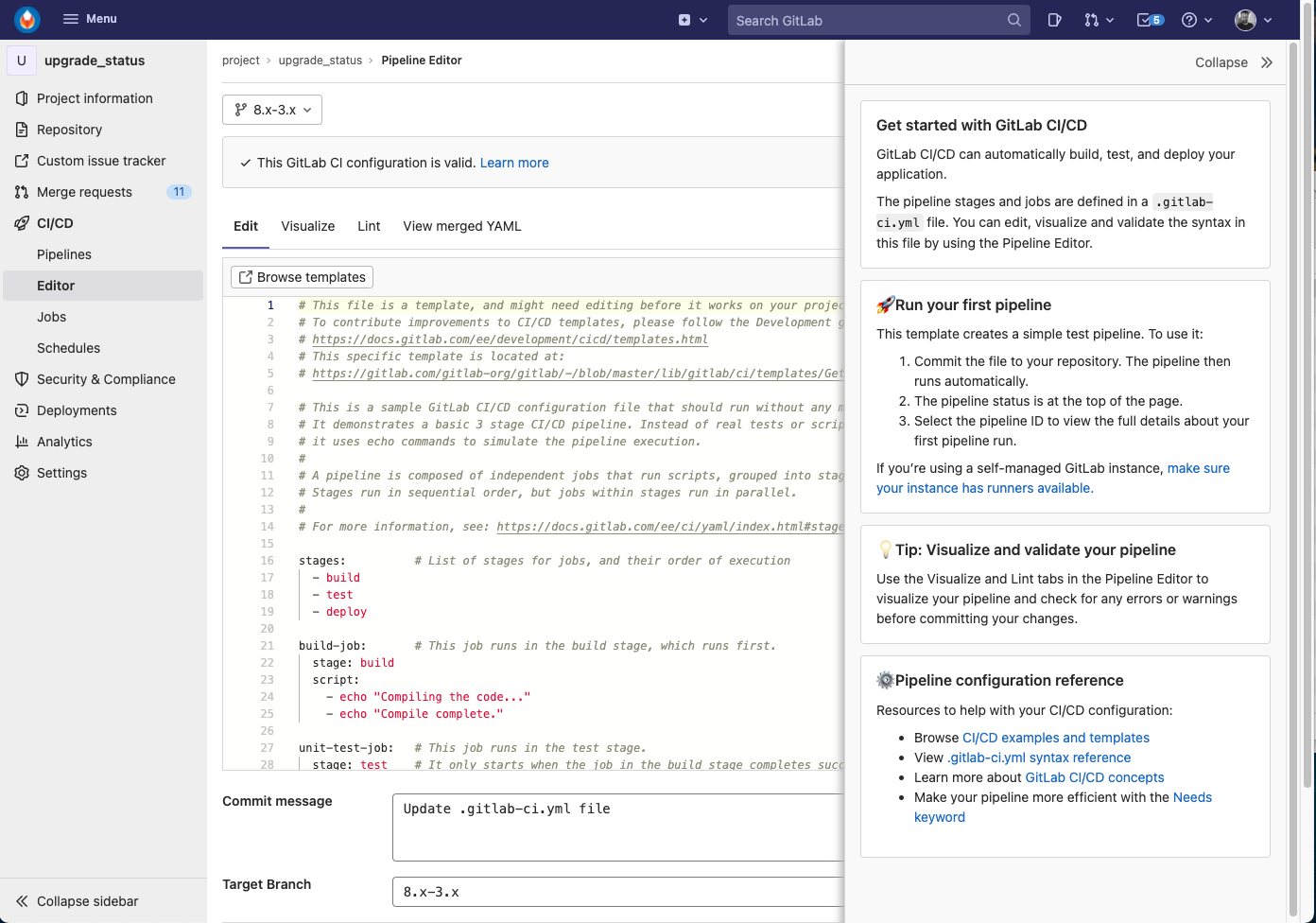Open .gitlab-ci.yml syntax reference link

1039,758
